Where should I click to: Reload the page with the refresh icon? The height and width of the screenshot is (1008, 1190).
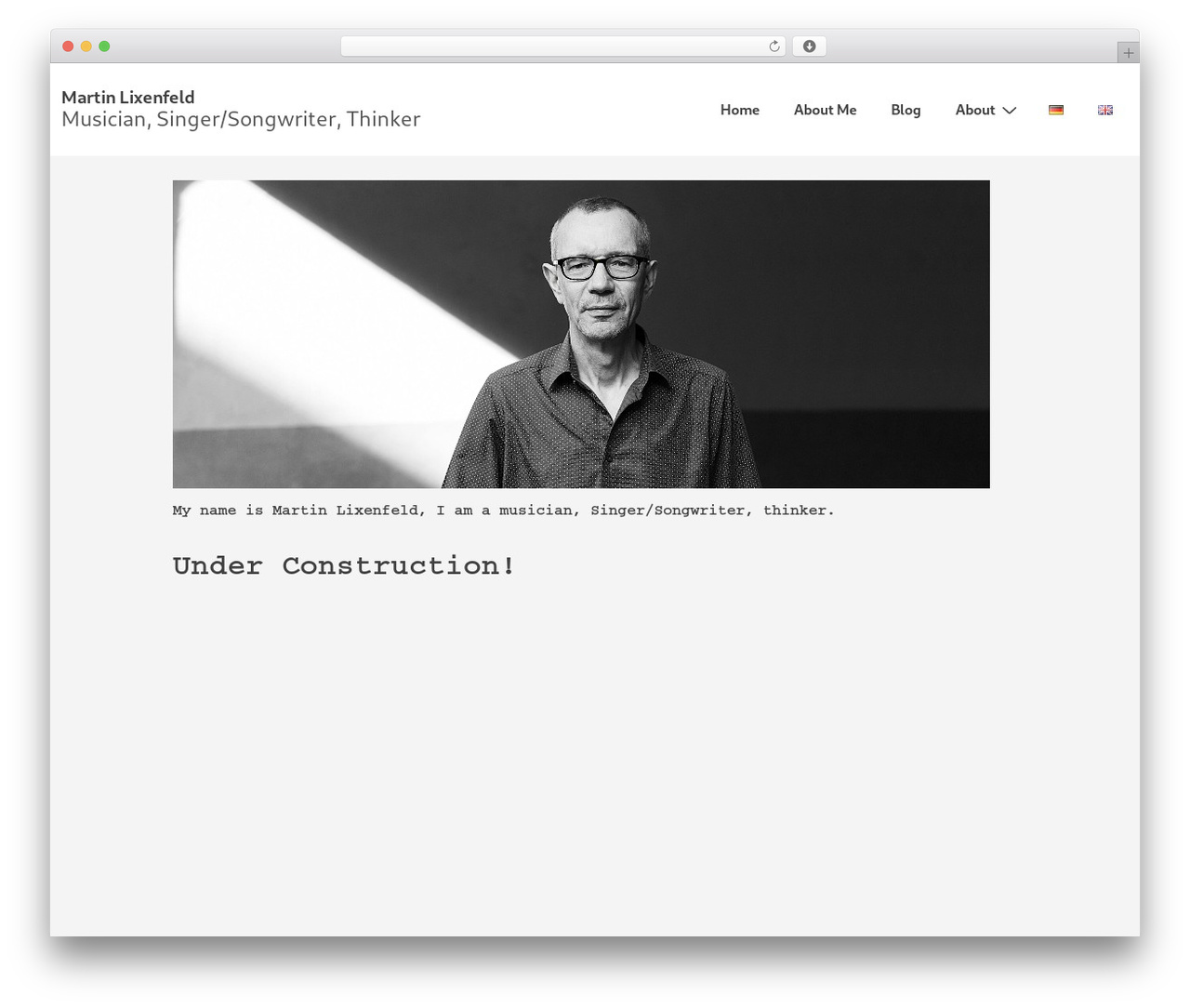coord(773,46)
